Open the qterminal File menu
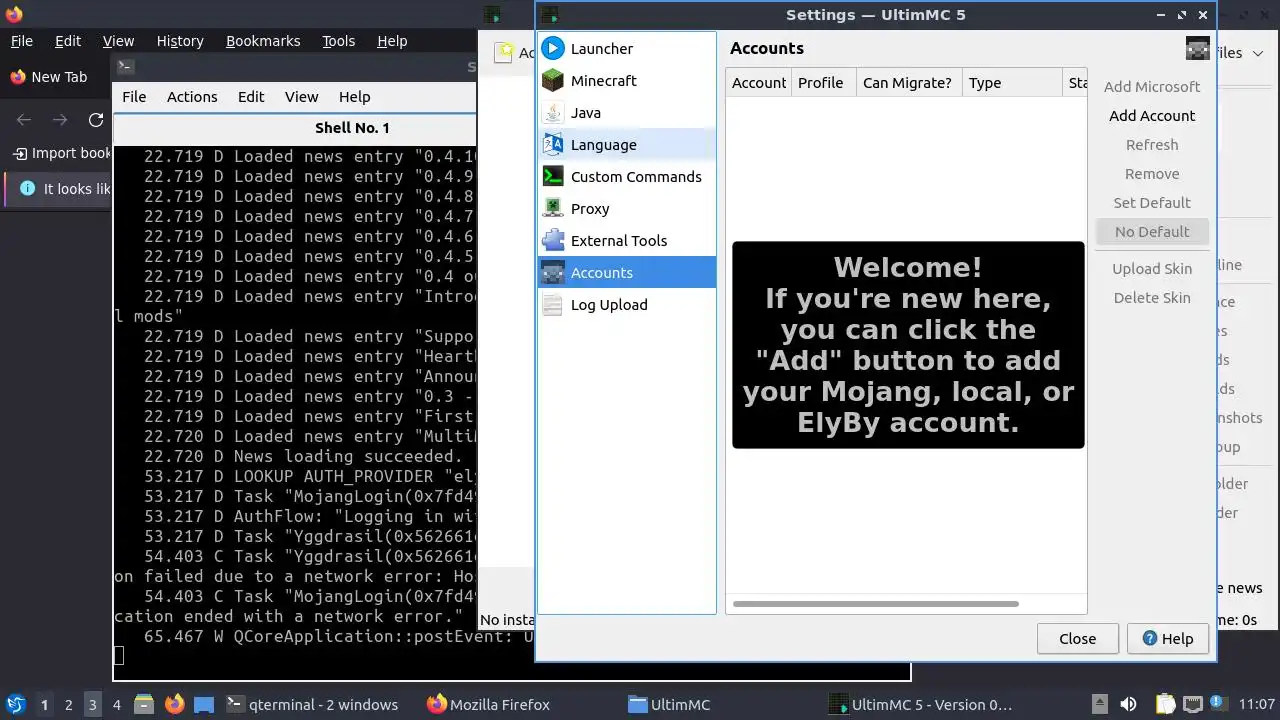 tap(134, 97)
